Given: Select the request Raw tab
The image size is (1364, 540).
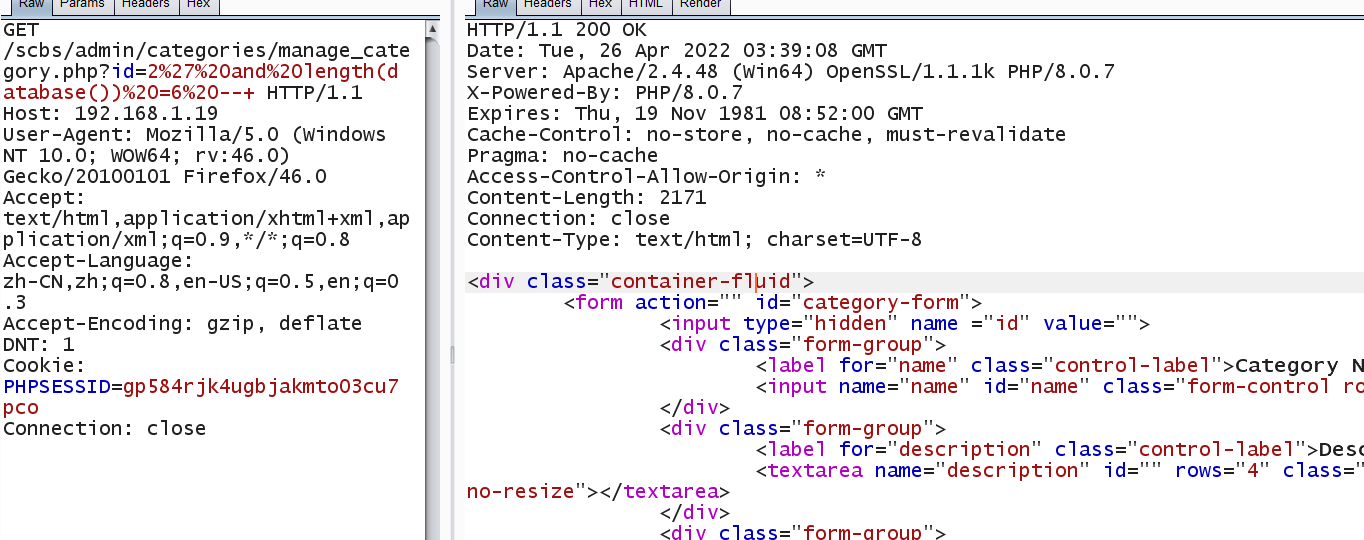Looking at the screenshot, I should 30,5.
